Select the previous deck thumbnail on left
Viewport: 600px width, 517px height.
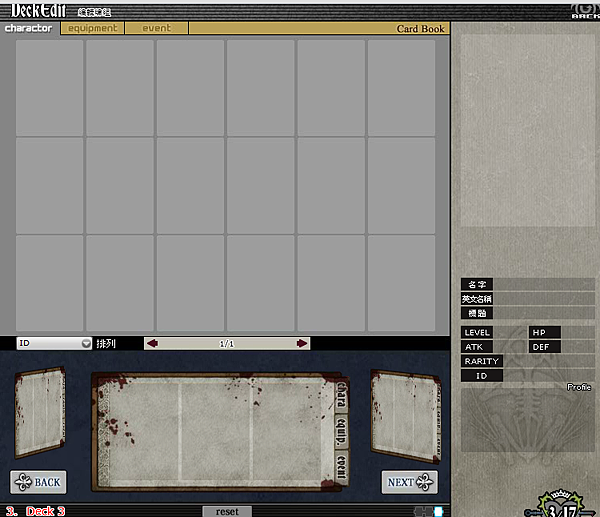click(x=40, y=413)
